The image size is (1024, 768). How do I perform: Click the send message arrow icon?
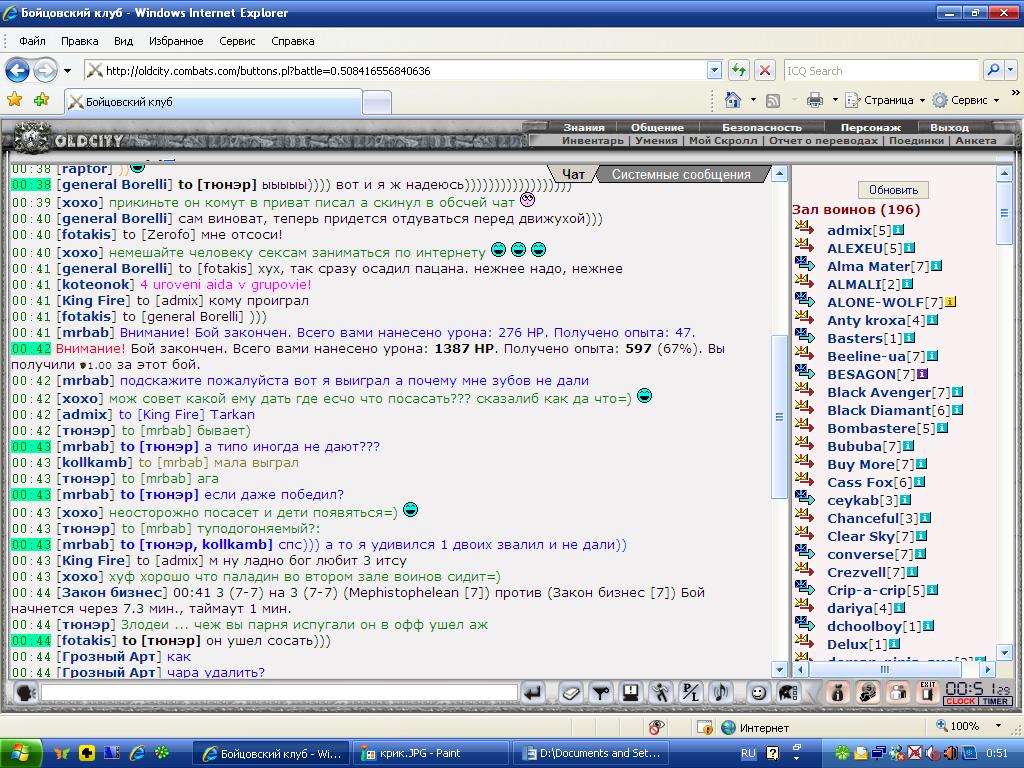tap(533, 693)
